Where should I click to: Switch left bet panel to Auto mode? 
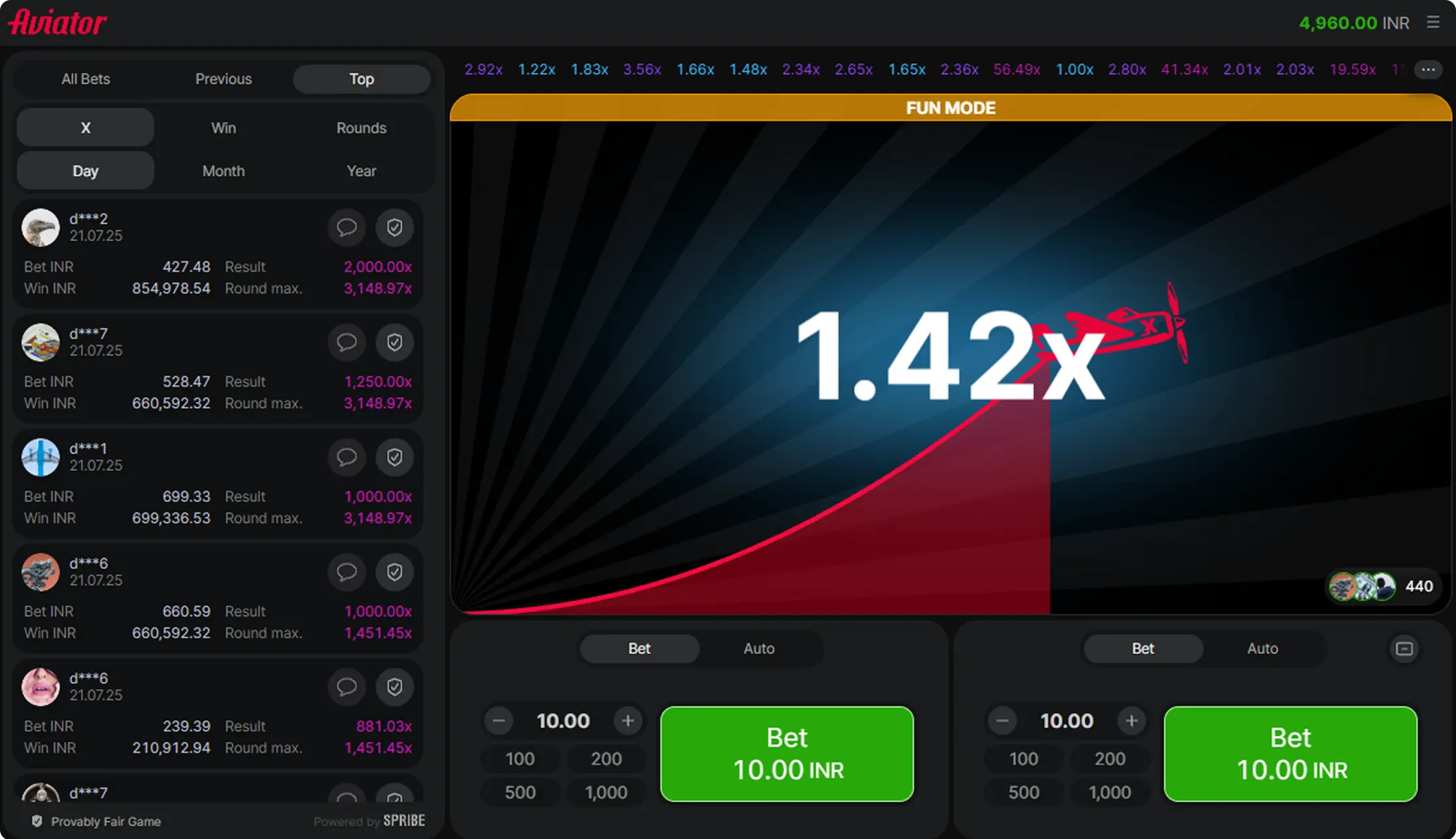(x=759, y=649)
